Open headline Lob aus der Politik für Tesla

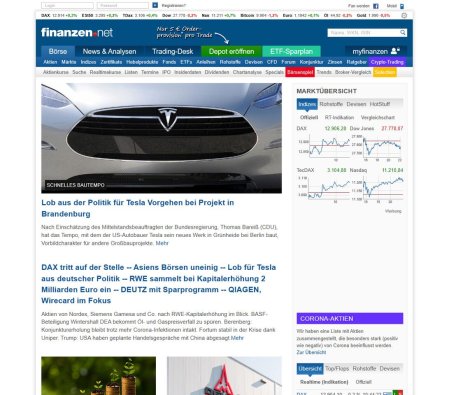tap(137, 208)
